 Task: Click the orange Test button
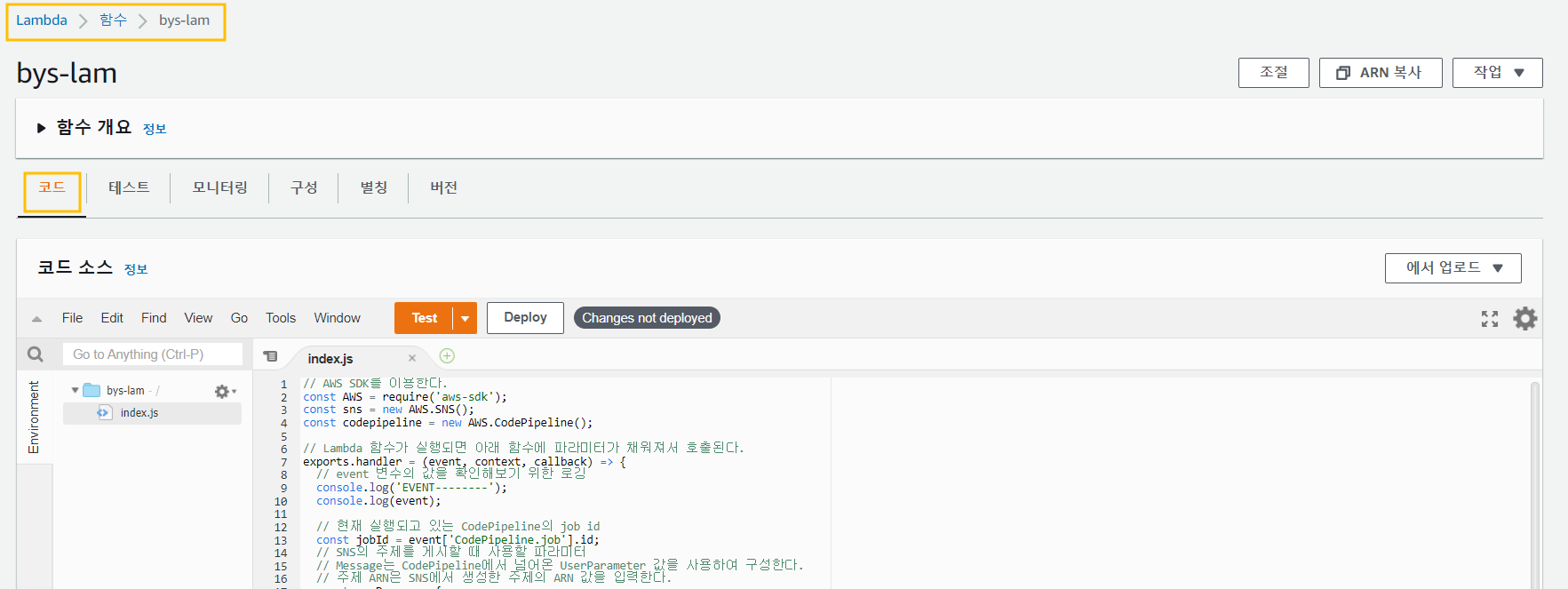(x=424, y=318)
